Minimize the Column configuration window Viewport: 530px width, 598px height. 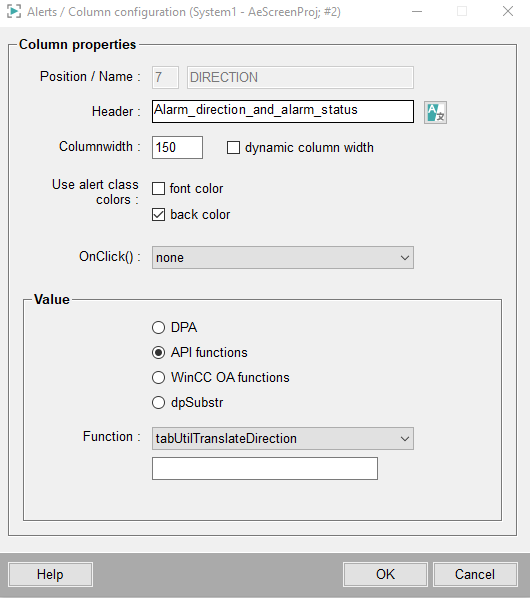417,11
